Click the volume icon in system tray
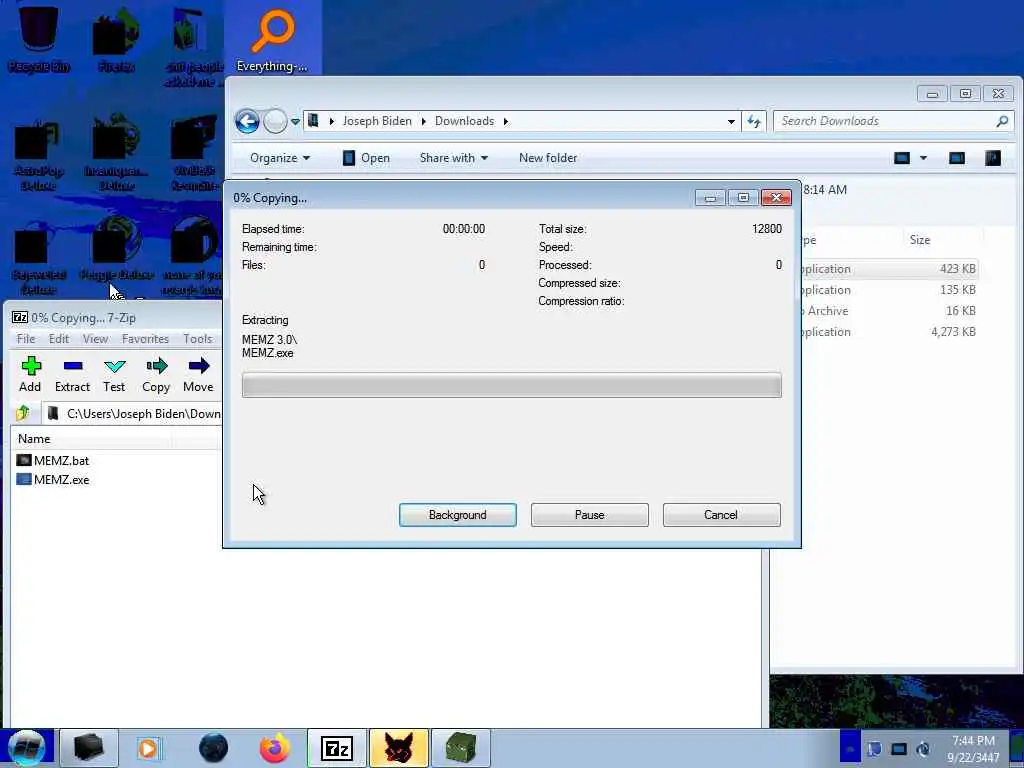This screenshot has width=1024, height=768. pos(923,749)
